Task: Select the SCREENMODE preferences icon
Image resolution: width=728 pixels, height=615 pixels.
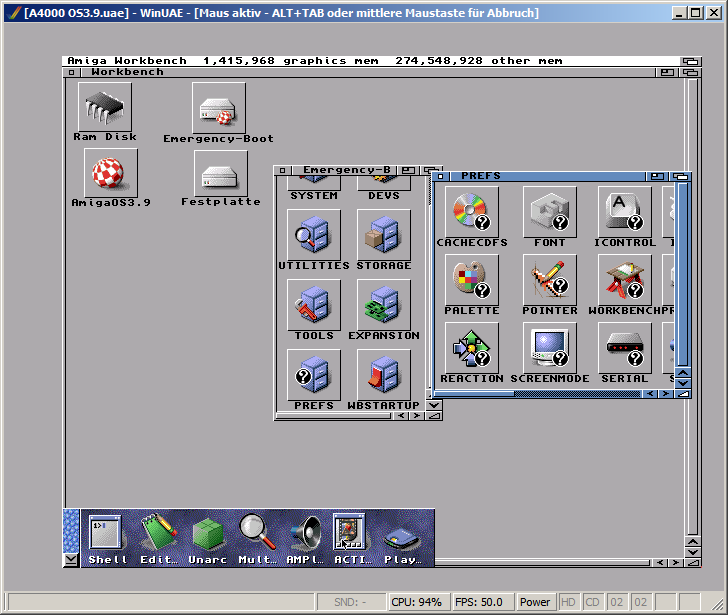Action: (550, 348)
